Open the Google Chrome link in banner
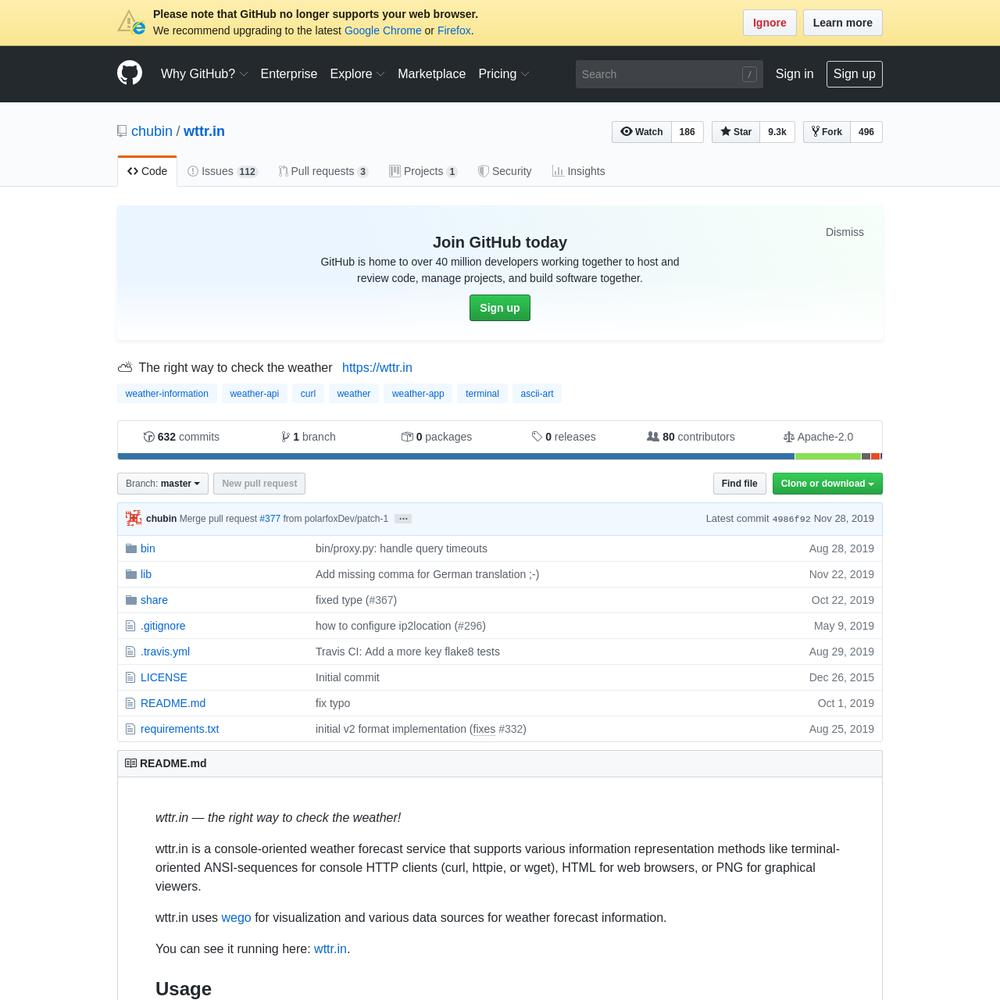Viewport: 1000px width, 1000px height. [383, 31]
